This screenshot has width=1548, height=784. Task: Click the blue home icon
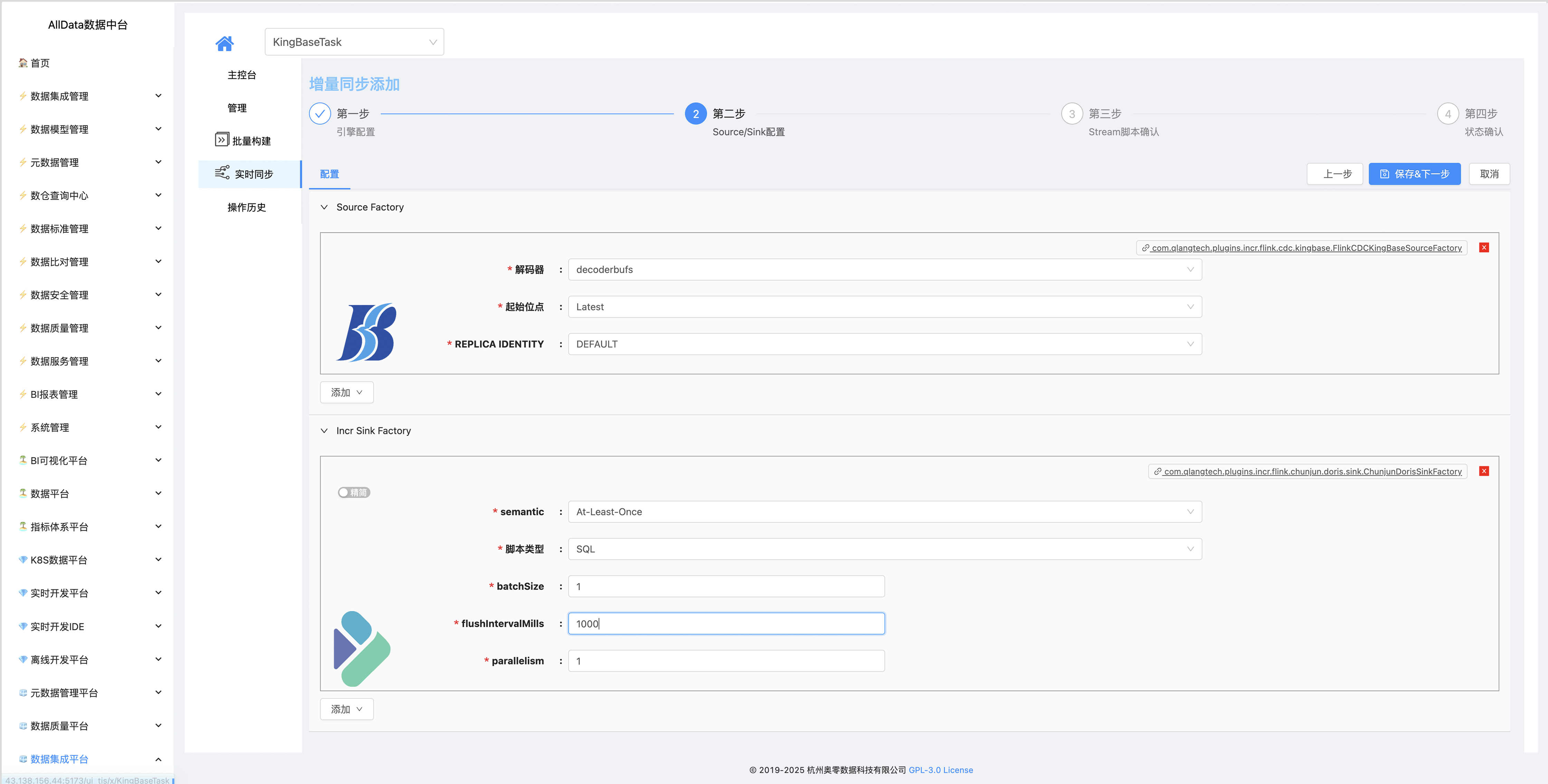point(224,43)
